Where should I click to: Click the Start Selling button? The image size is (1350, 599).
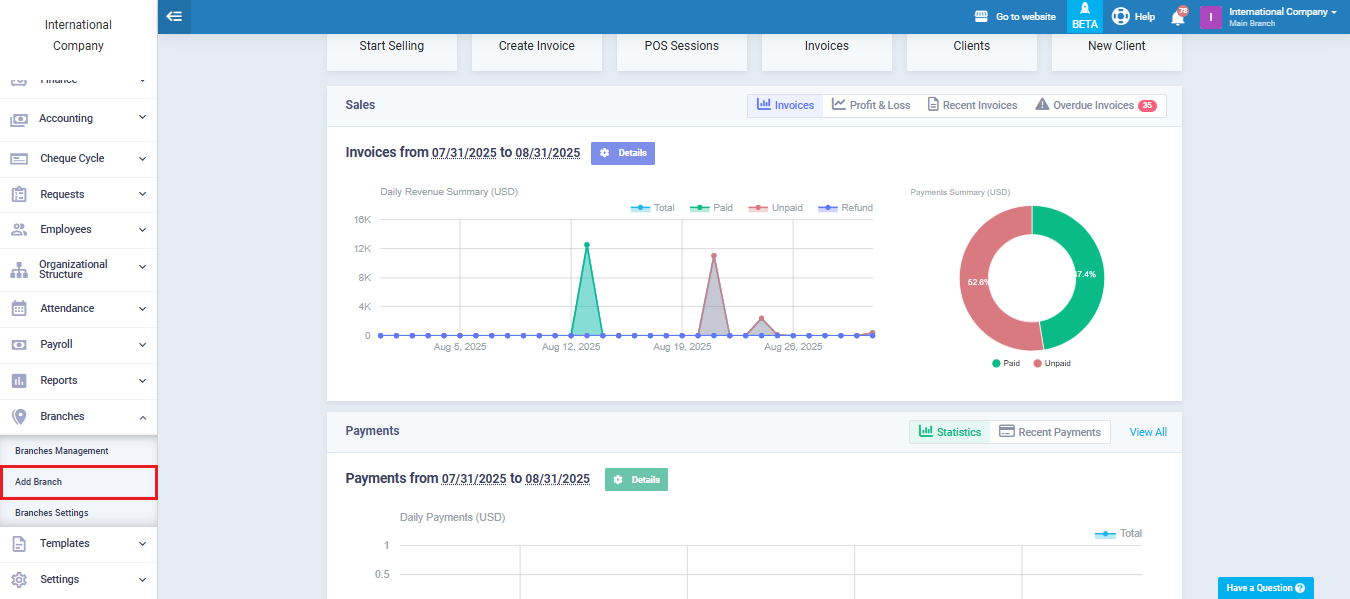point(391,46)
